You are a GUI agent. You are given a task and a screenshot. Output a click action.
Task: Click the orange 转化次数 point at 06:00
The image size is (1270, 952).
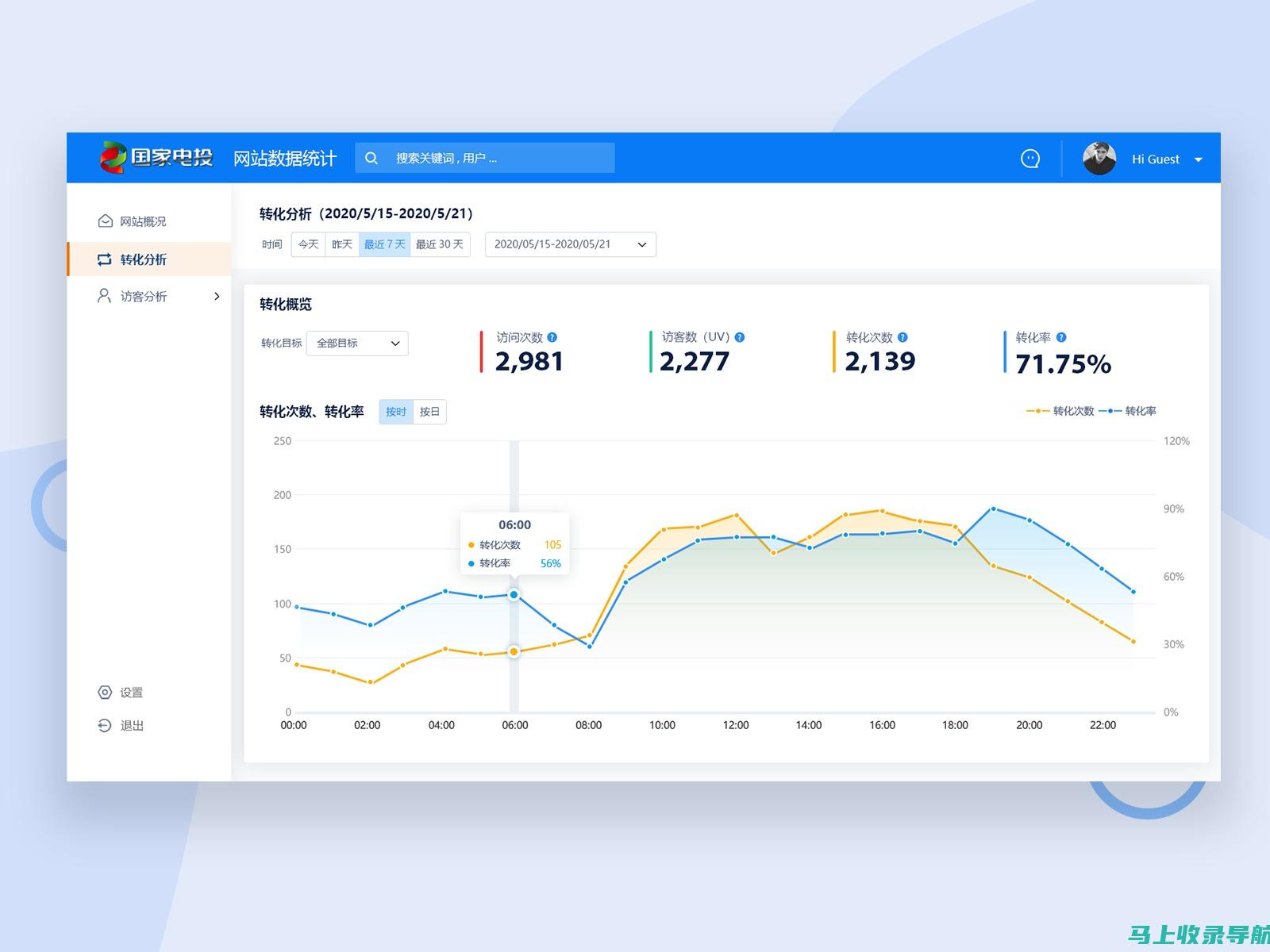click(x=514, y=651)
